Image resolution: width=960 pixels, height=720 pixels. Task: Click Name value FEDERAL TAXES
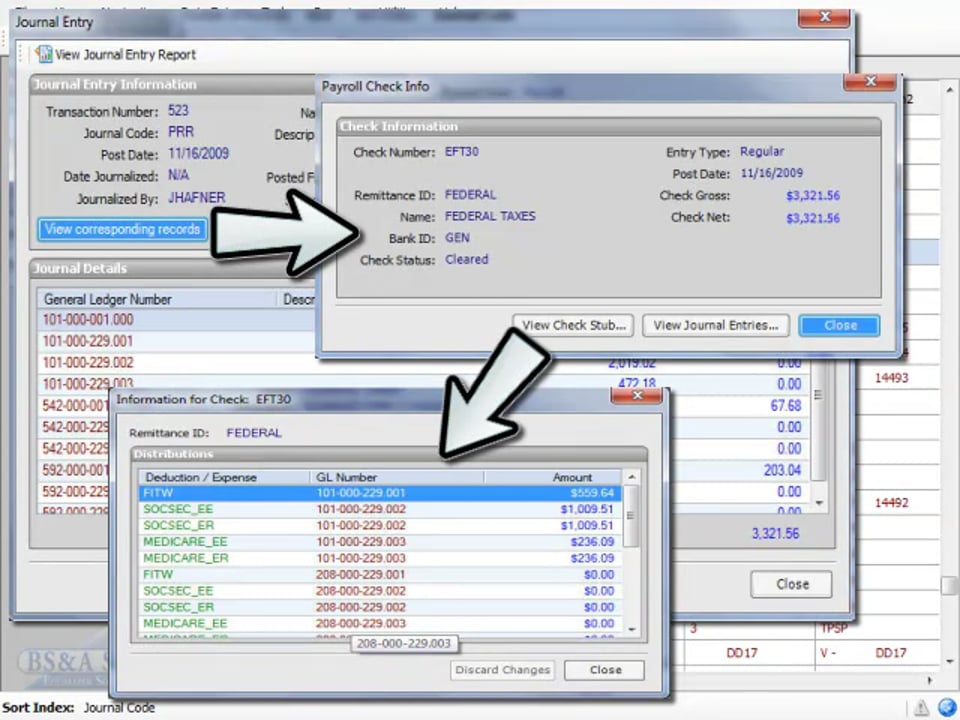point(490,216)
